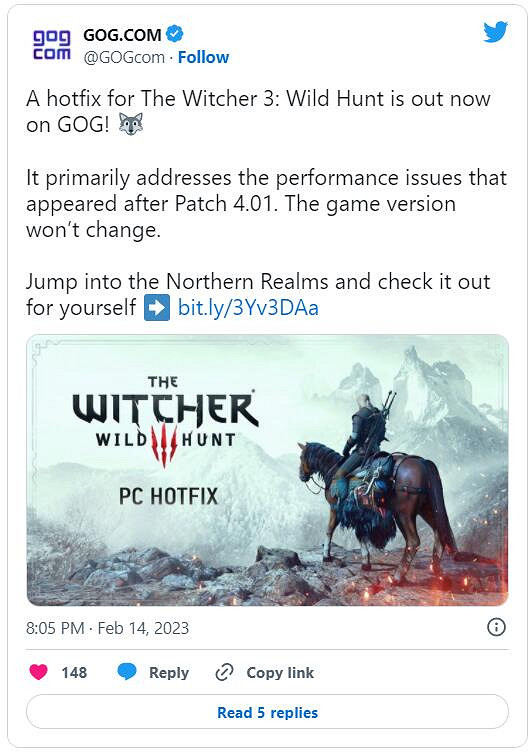Image resolution: width=532 pixels, height=753 pixels.
Task: Open the Witcher 3 PC Hotfix image
Action: click(267, 470)
